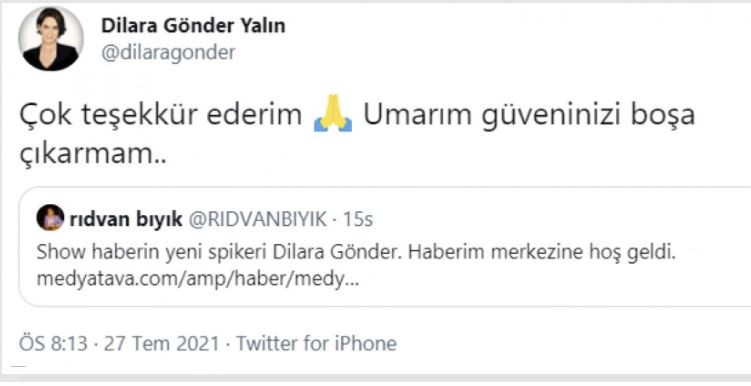Viewport: 751px width, 386px height.
Task: Click the word "iPhone" in tweet footer
Action: (366, 344)
